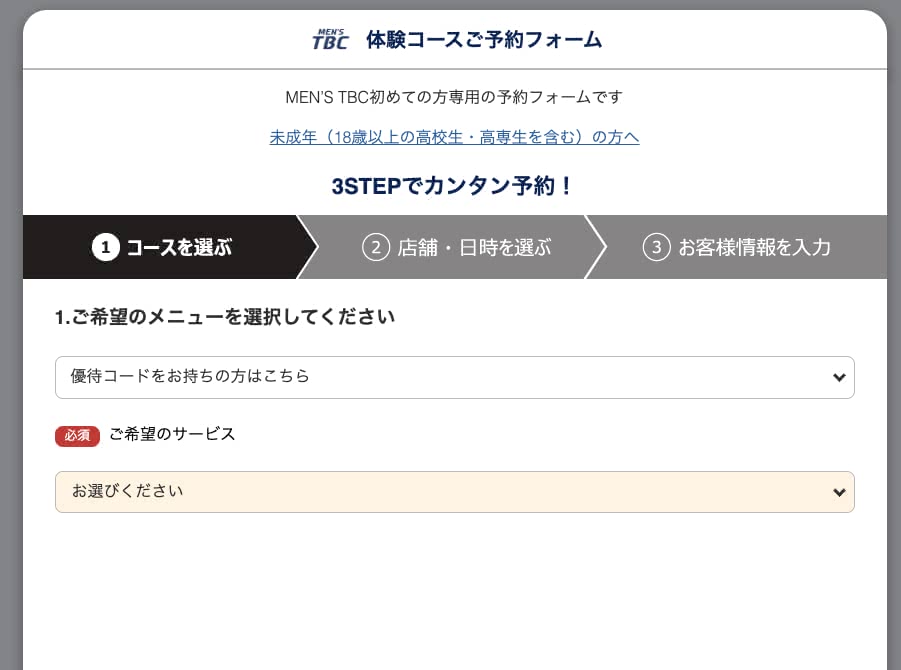Click the MEN'S TBC初めての方専用 description text
The height and width of the screenshot is (670, 901).
[x=454, y=97]
